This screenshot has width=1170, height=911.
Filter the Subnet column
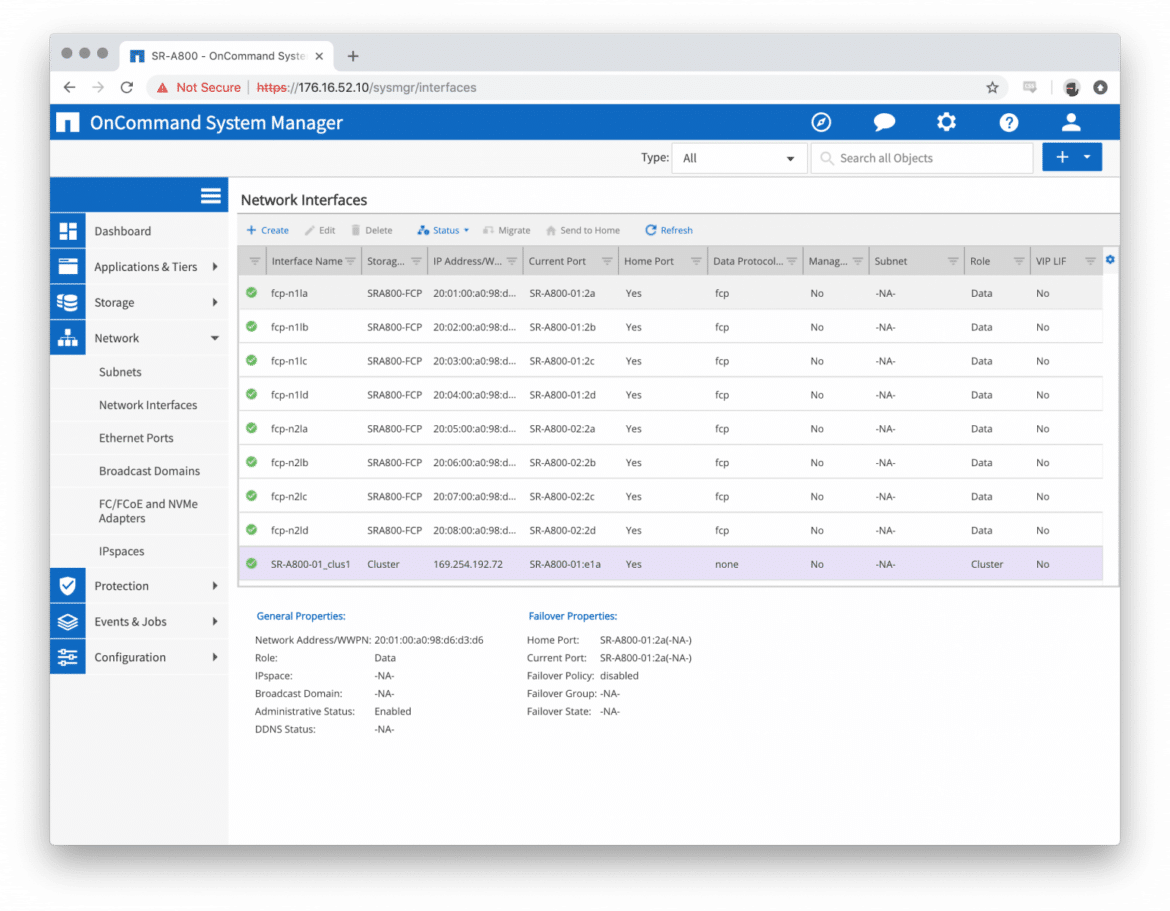[953, 261]
